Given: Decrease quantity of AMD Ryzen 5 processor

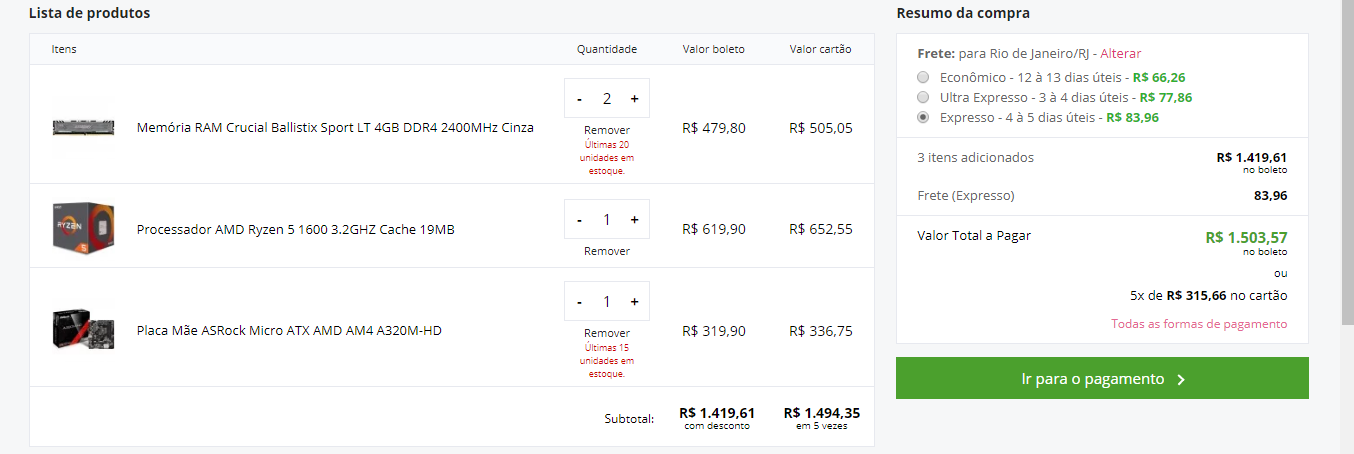Looking at the screenshot, I should coord(580,219).
